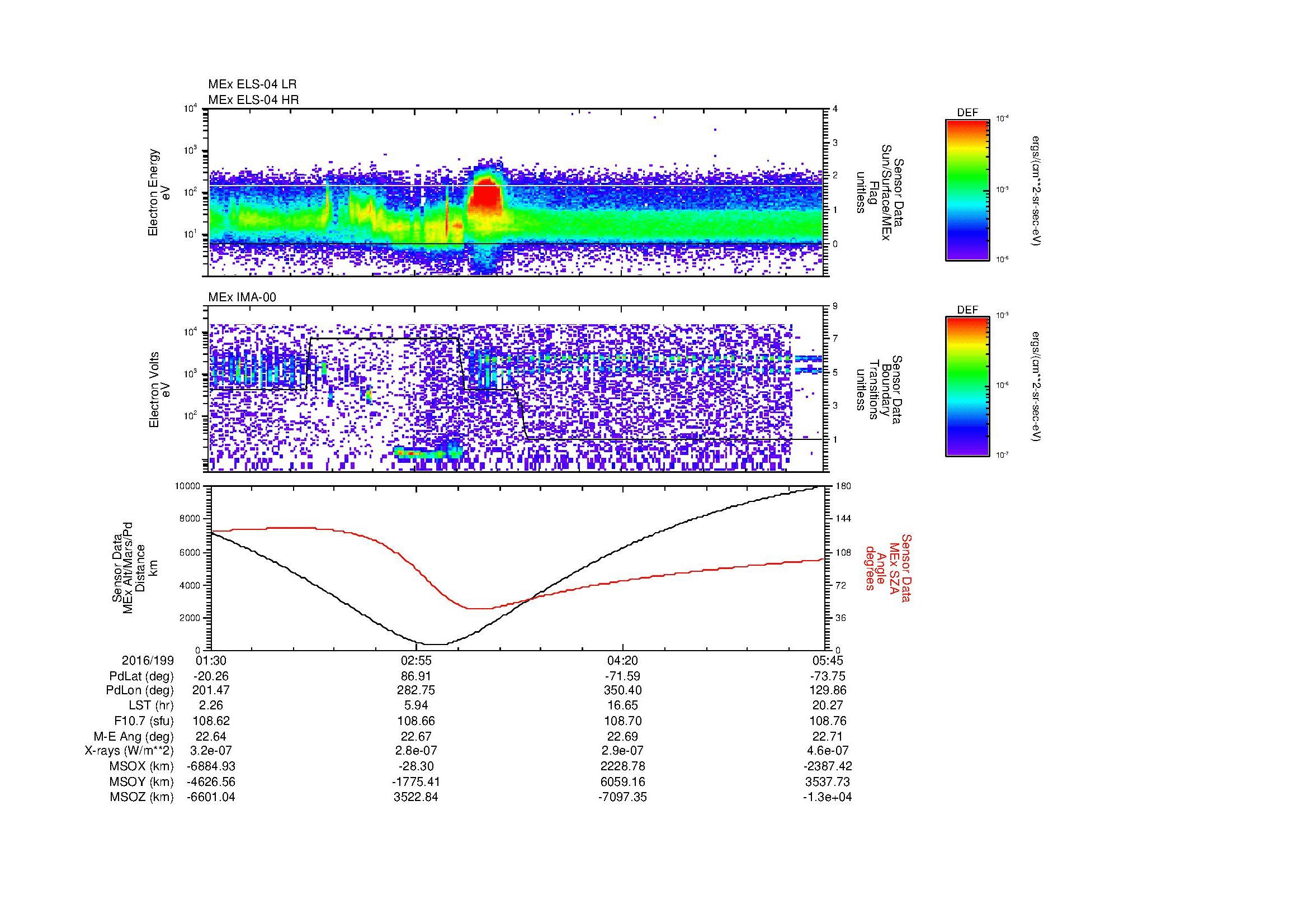Select the LST (hr) row label
The image size is (1308, 924).
click(x=151, y=706)
